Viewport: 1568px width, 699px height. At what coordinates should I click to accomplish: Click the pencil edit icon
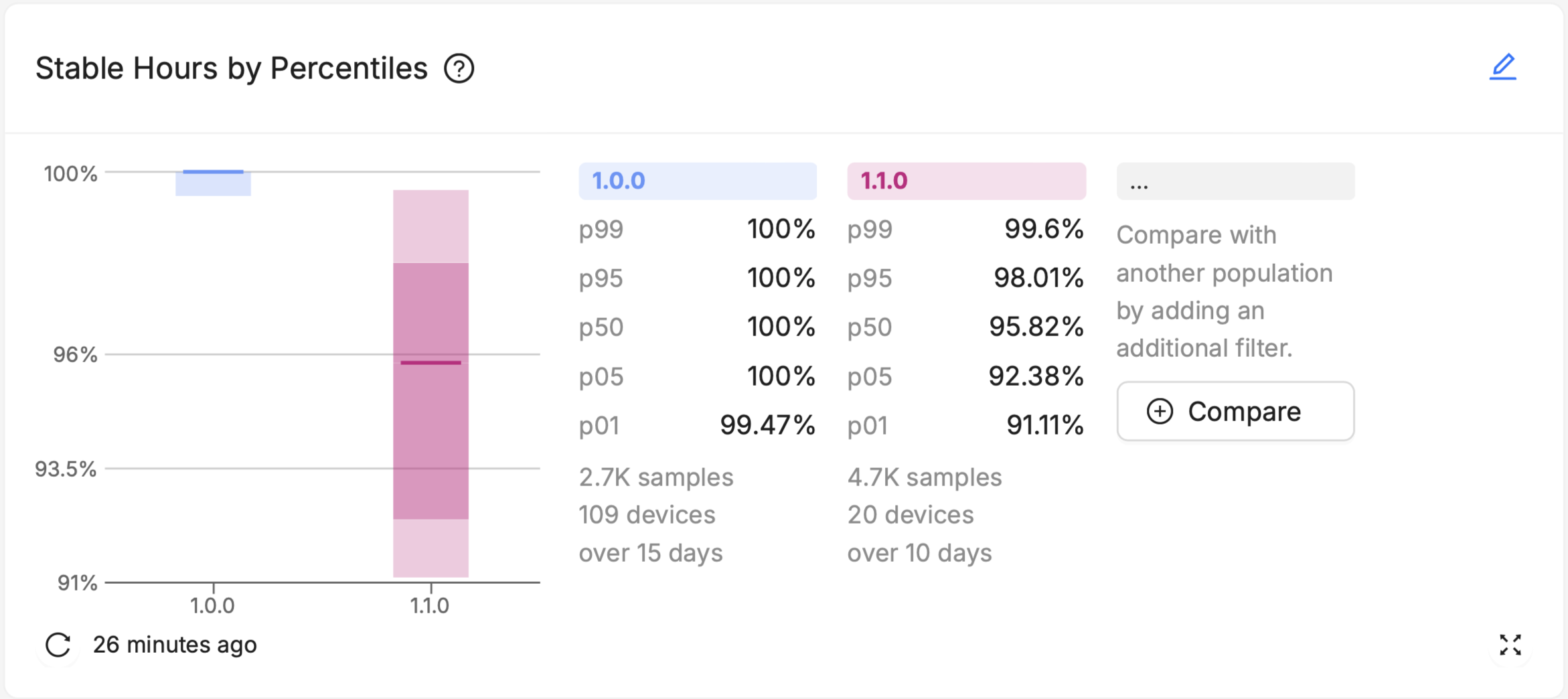(1504, 66)
